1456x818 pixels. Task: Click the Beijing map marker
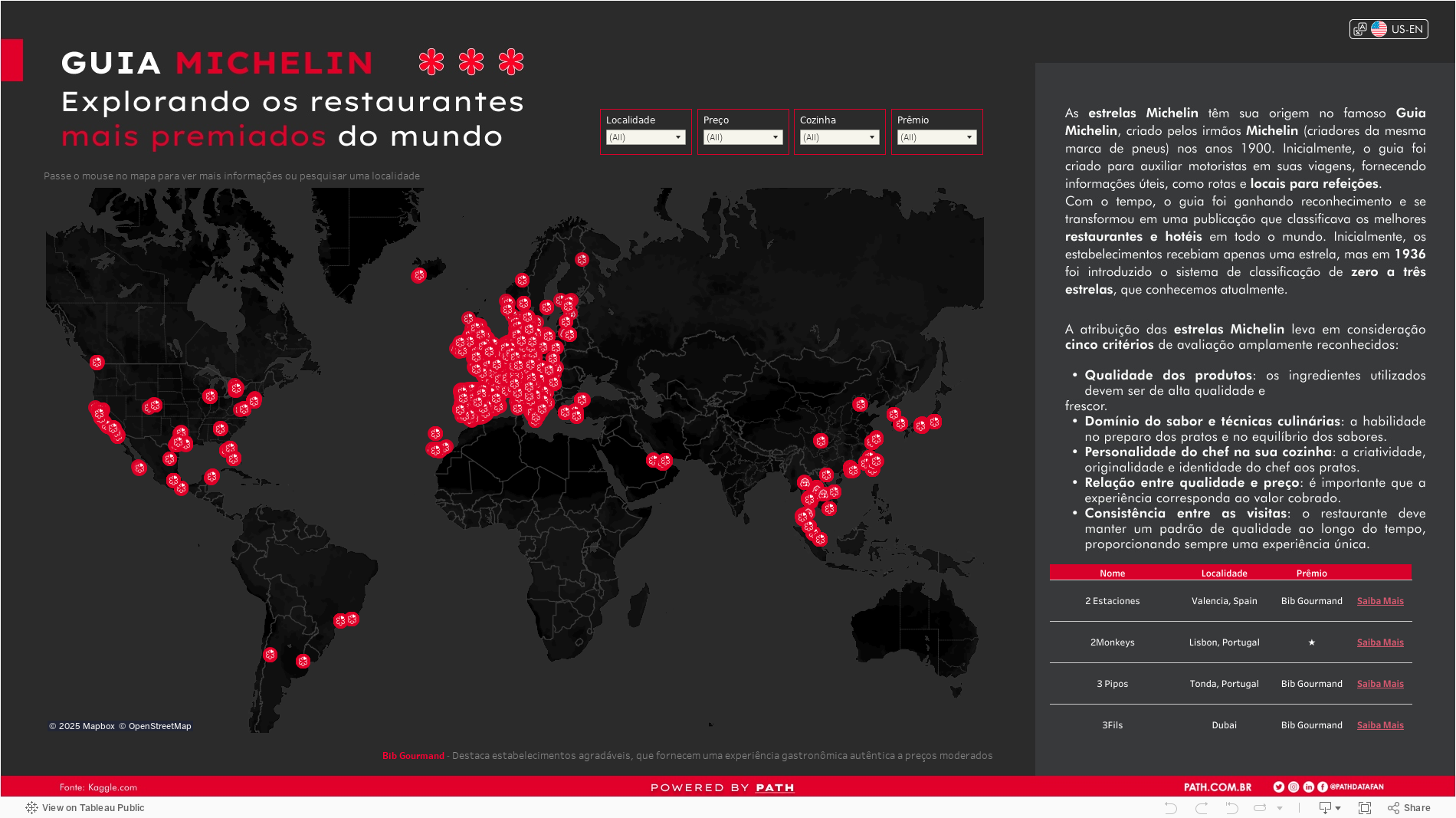click(860, 405)
